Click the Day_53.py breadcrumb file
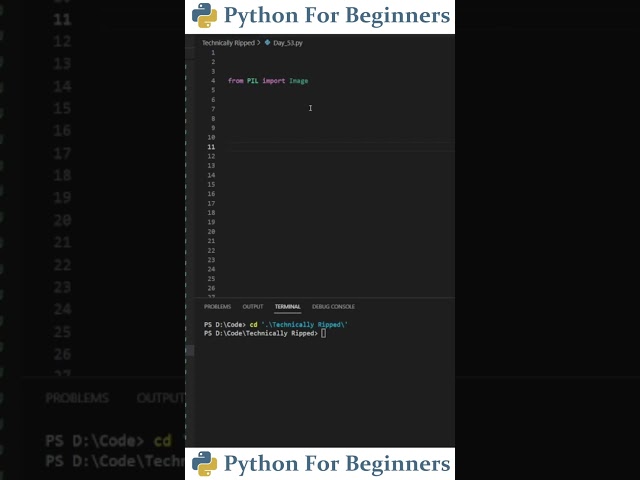The width and height of the screenshot is (640, 480). [288, 43]
